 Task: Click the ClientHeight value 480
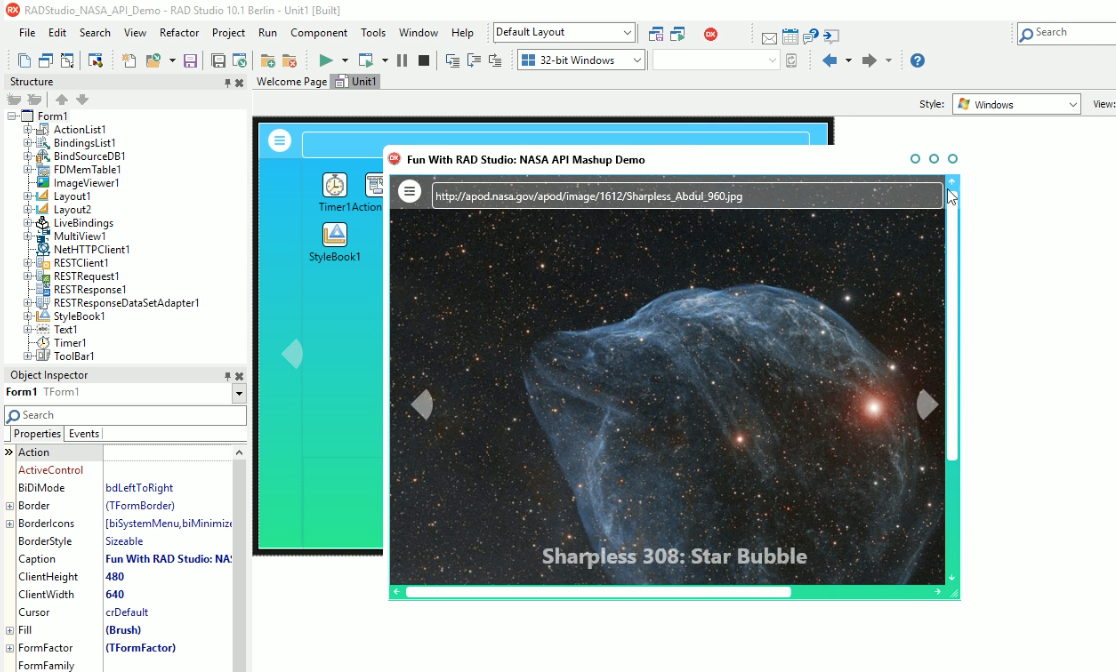tap(115, 577)
